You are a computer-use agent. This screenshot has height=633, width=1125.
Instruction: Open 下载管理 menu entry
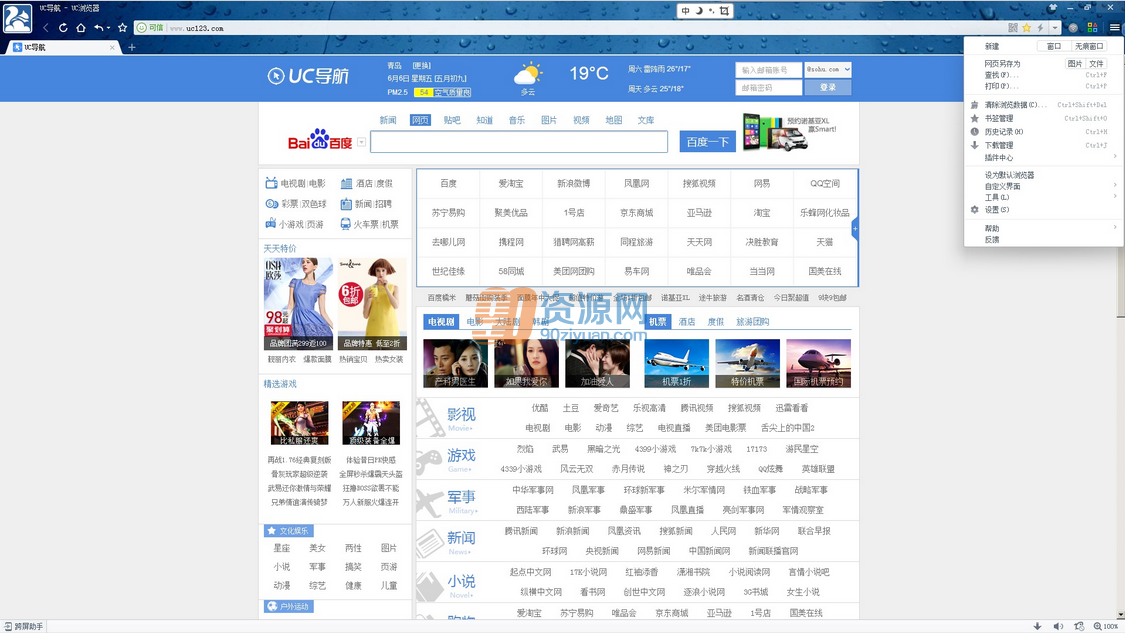coord(1044,145)
